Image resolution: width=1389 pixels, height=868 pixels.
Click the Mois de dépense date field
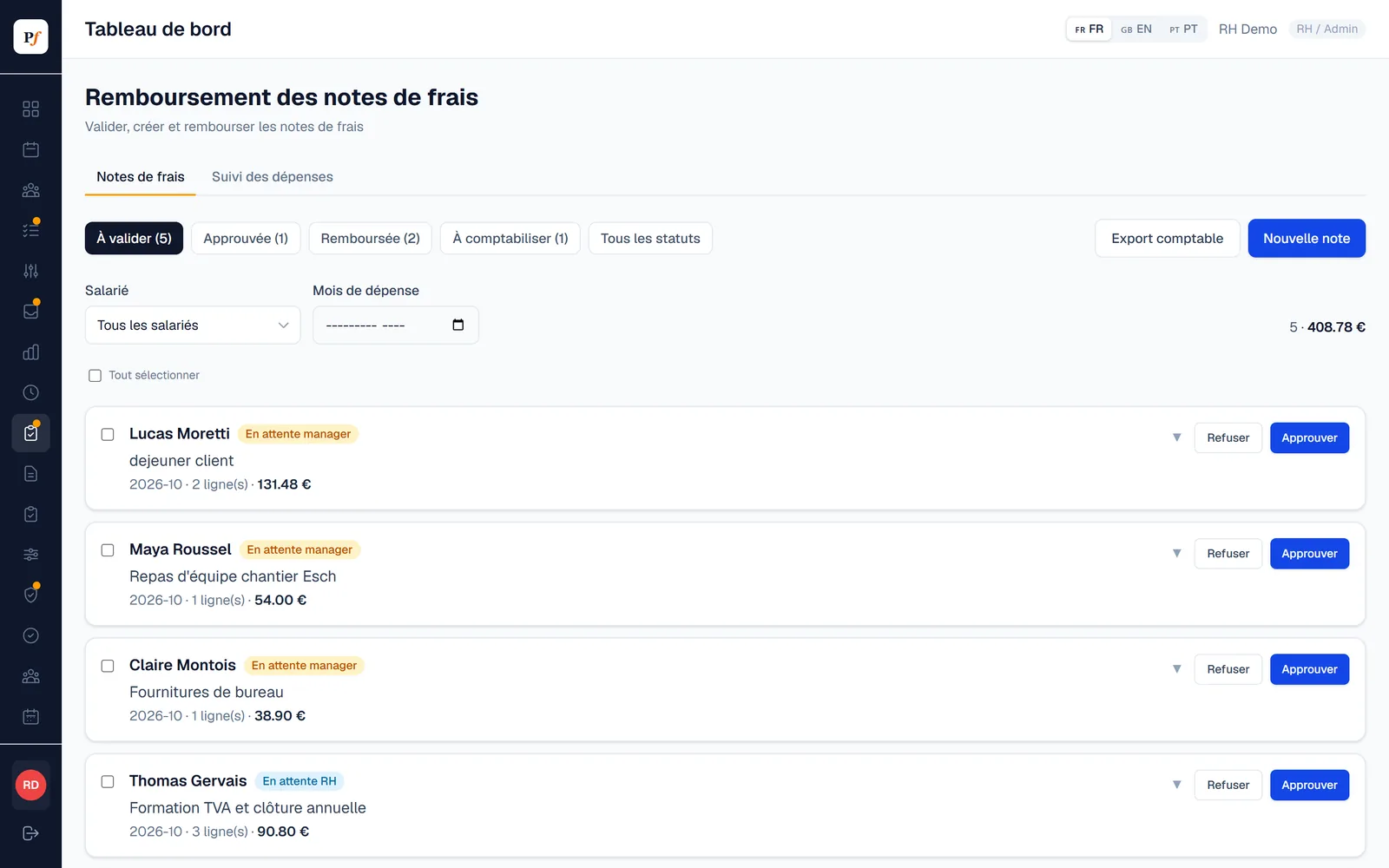(396, 325)
